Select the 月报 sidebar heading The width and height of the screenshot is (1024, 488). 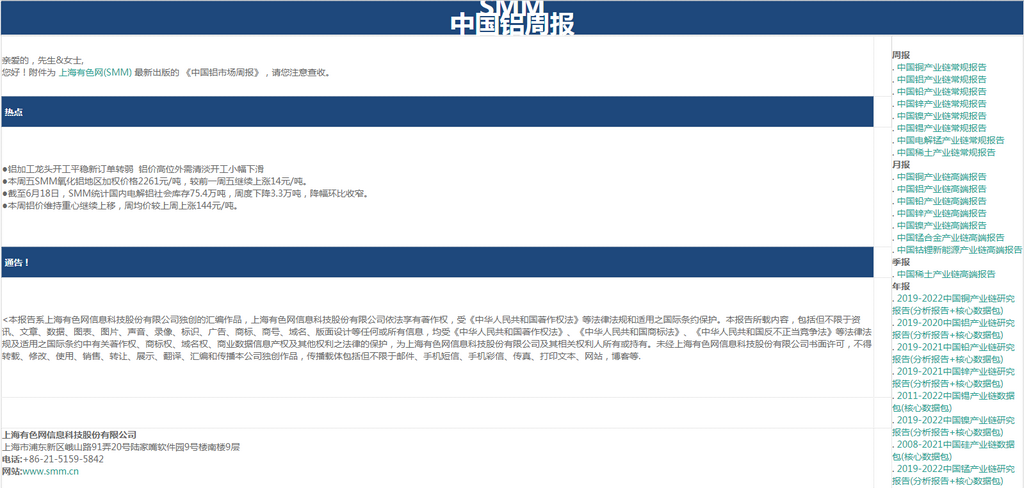901,165
